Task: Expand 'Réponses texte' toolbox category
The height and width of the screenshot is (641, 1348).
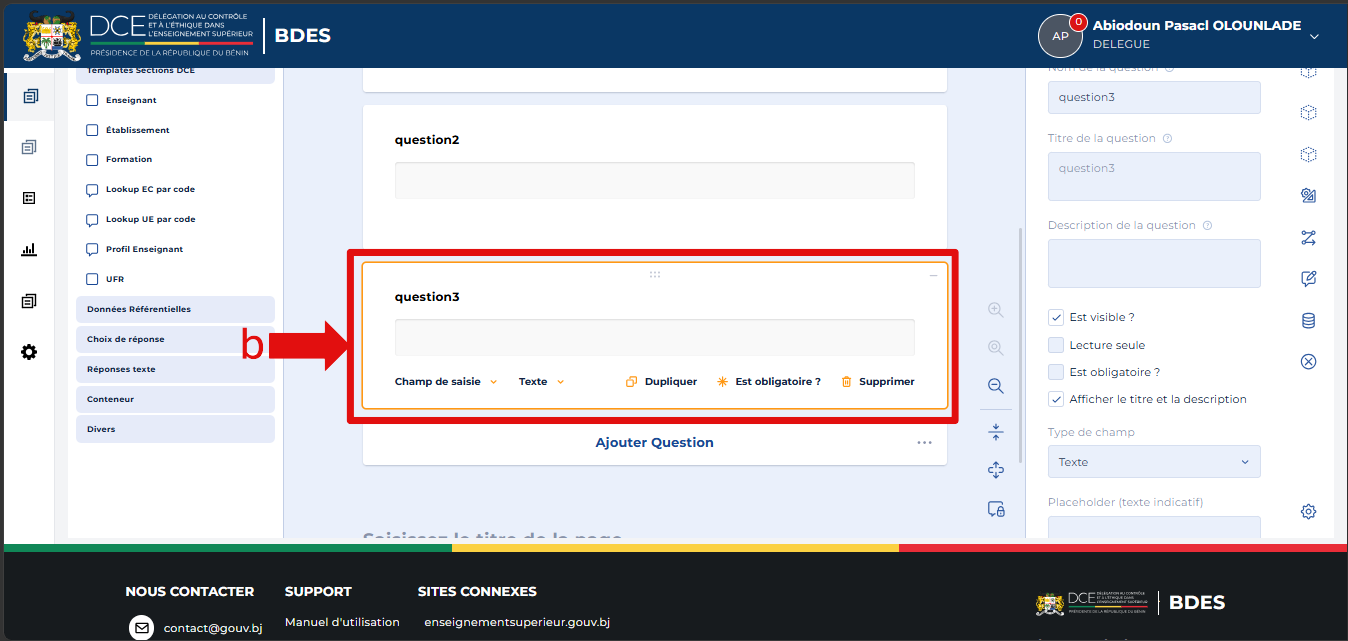Action: click(175, 369)
